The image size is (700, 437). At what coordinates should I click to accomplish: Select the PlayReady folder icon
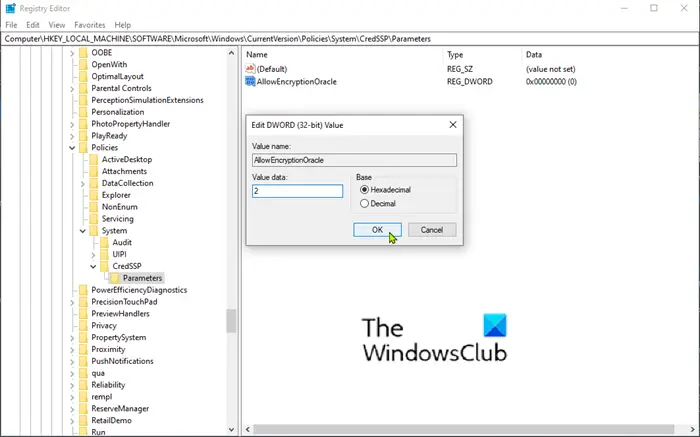[x=83, y=136]
